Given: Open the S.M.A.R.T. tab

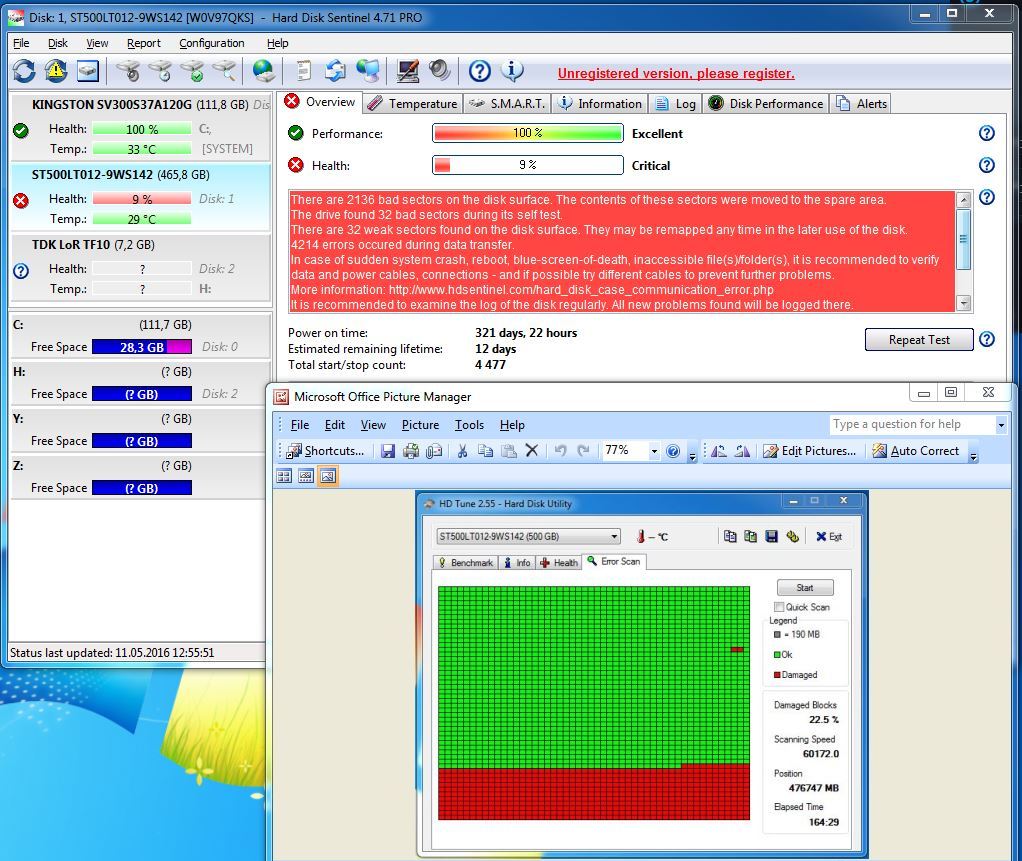Looking at the screenshot, I should coord(507,103).
